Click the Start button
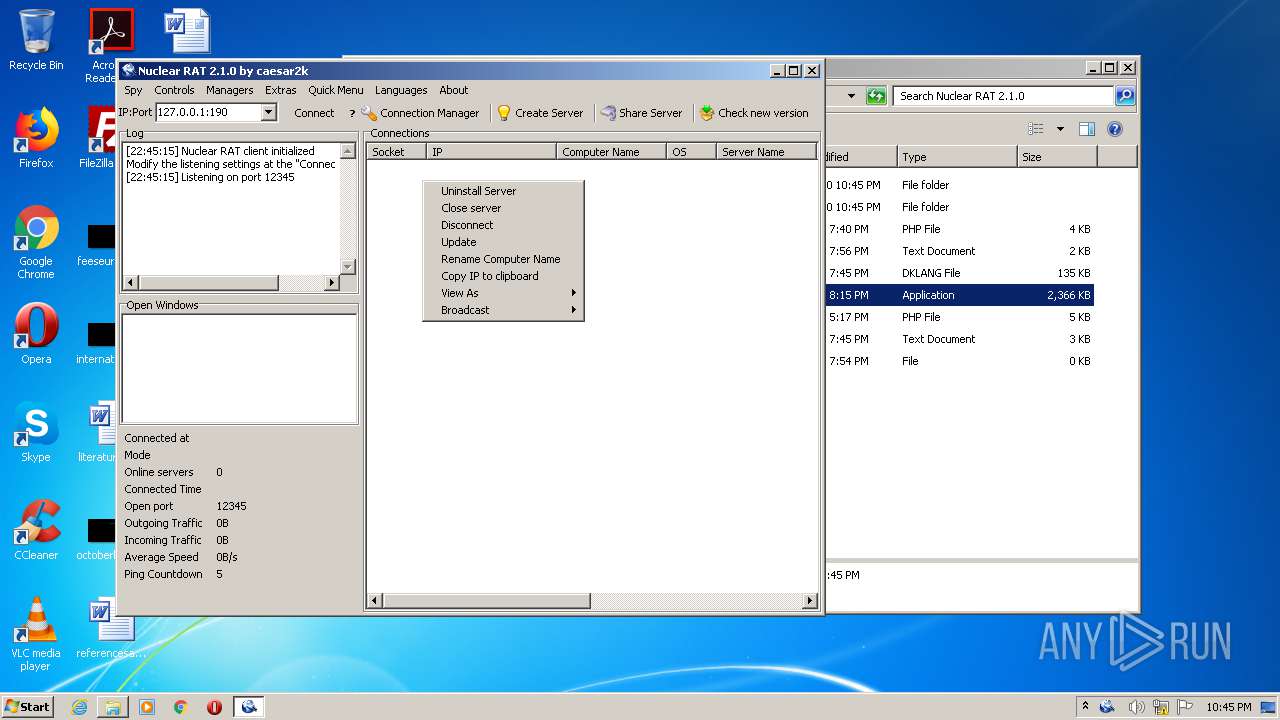Viewport: 1280px width, 720px height. pyautogui.click(x=28, y=706)
